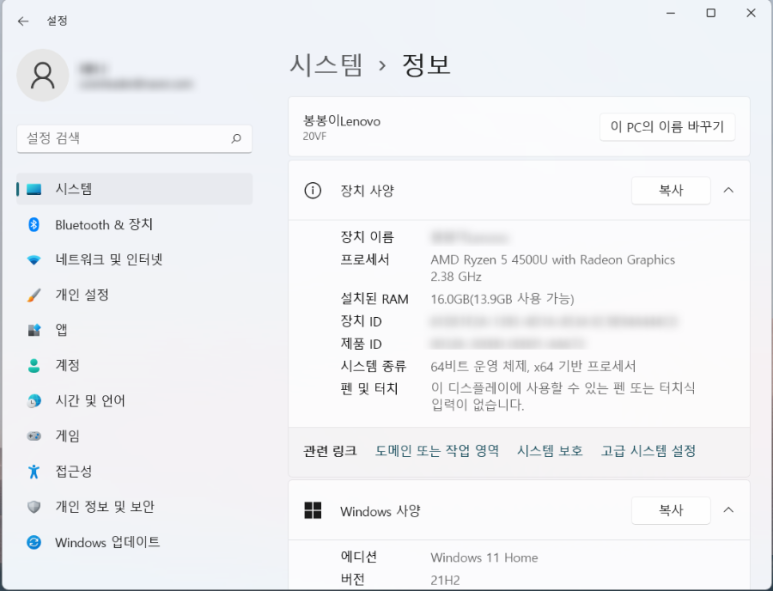This screenshot has height=591, width=773.
Task: Click the 시간 및 언어 globe-clock icon
Action: 34,401
